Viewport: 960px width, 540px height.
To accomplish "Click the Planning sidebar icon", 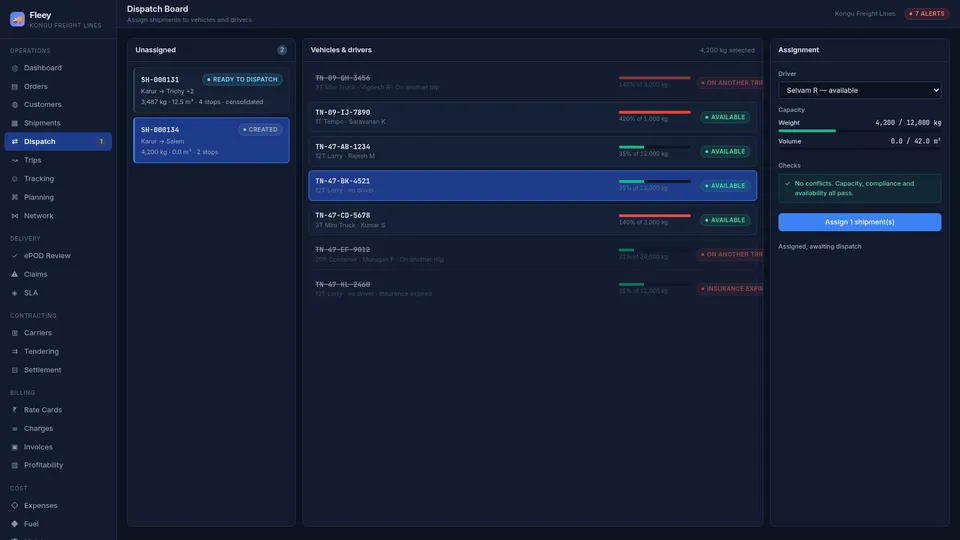I will tap(15, 197).
